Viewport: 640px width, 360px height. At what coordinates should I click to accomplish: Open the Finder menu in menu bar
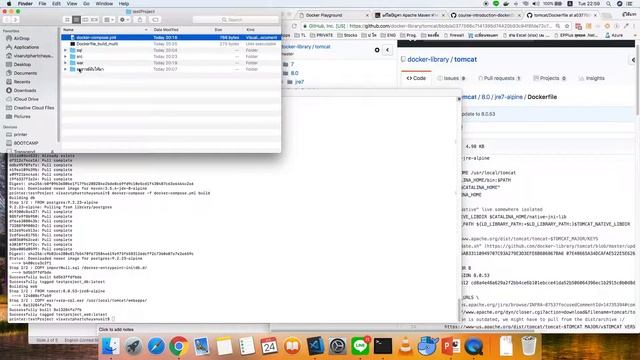25,4
